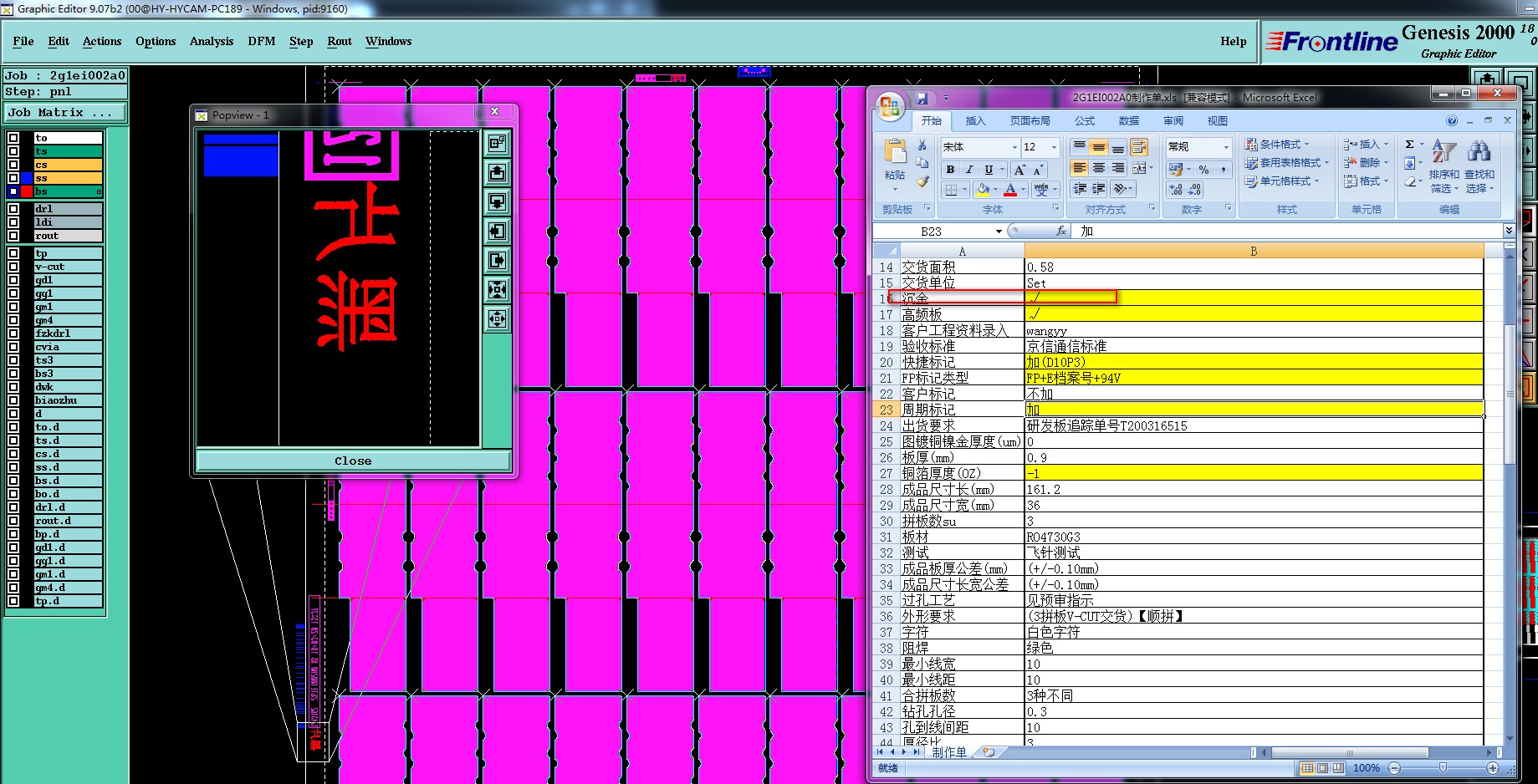Click the rout layer name in layer list

(68, 236)
